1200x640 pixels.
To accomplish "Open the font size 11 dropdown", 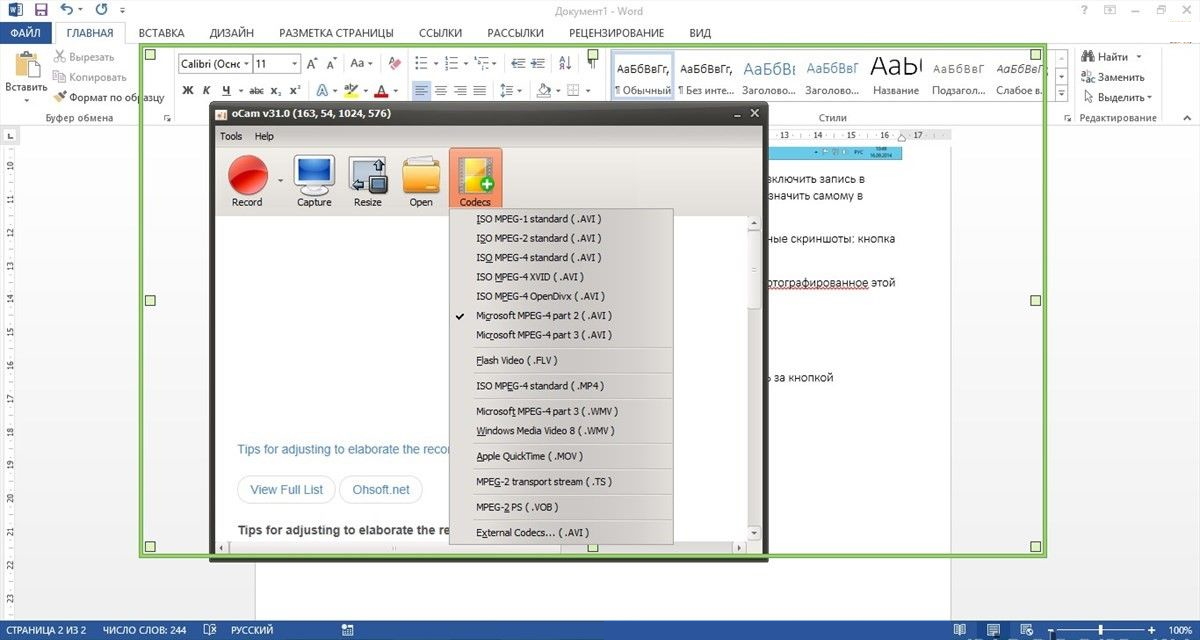I will (x=294, y=63).
